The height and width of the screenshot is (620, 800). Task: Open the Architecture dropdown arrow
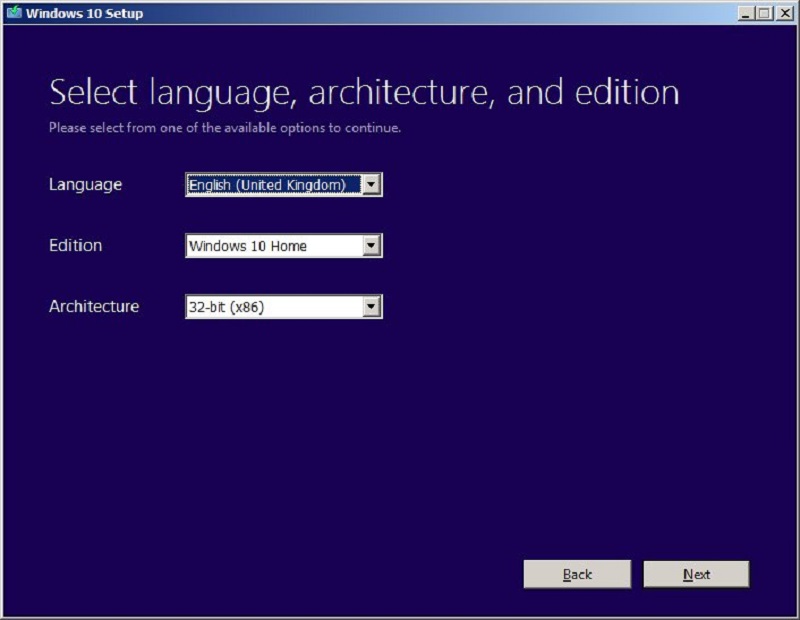(x=371, y=307)
